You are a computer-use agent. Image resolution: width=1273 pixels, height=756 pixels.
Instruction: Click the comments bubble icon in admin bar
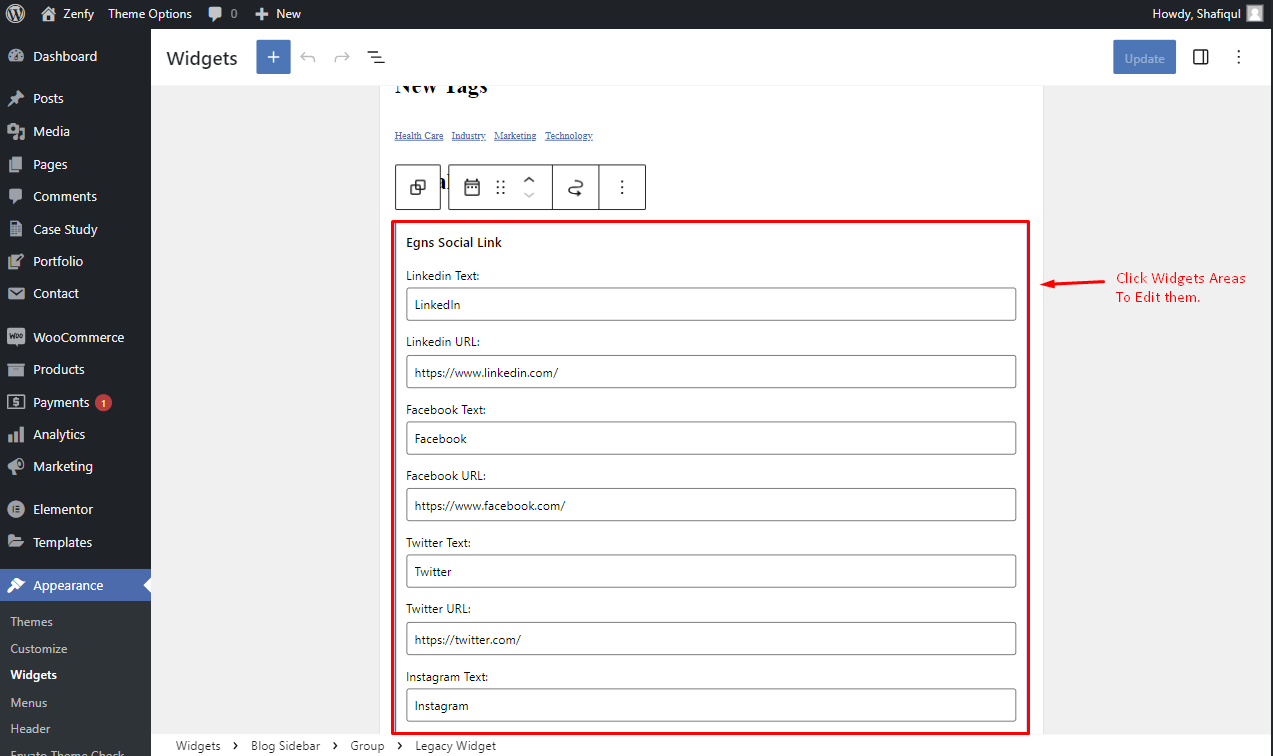pos(215,14)
